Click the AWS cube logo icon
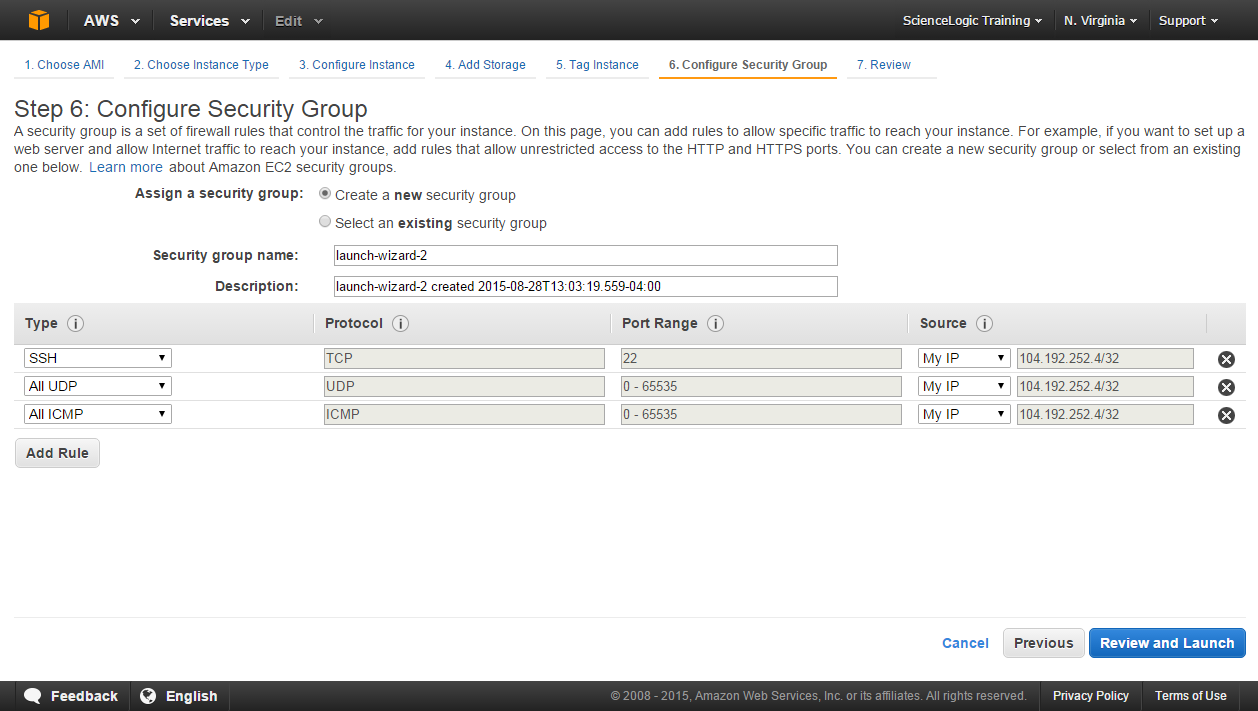The height and width of the screenshot is (711, 1258). point(38,19)
